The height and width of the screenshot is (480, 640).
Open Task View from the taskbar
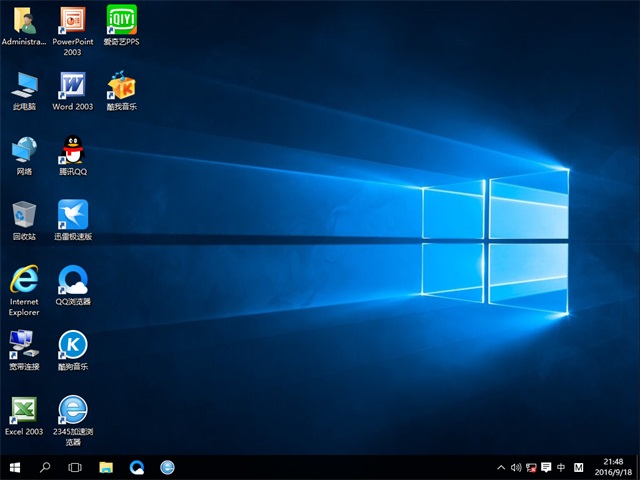coord(75,467)
